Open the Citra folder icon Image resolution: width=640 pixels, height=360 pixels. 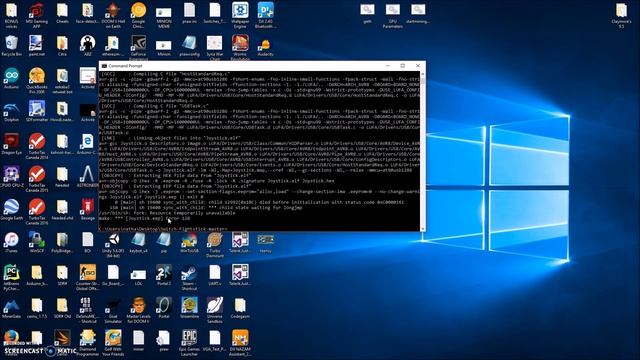(x=62, y=46)
